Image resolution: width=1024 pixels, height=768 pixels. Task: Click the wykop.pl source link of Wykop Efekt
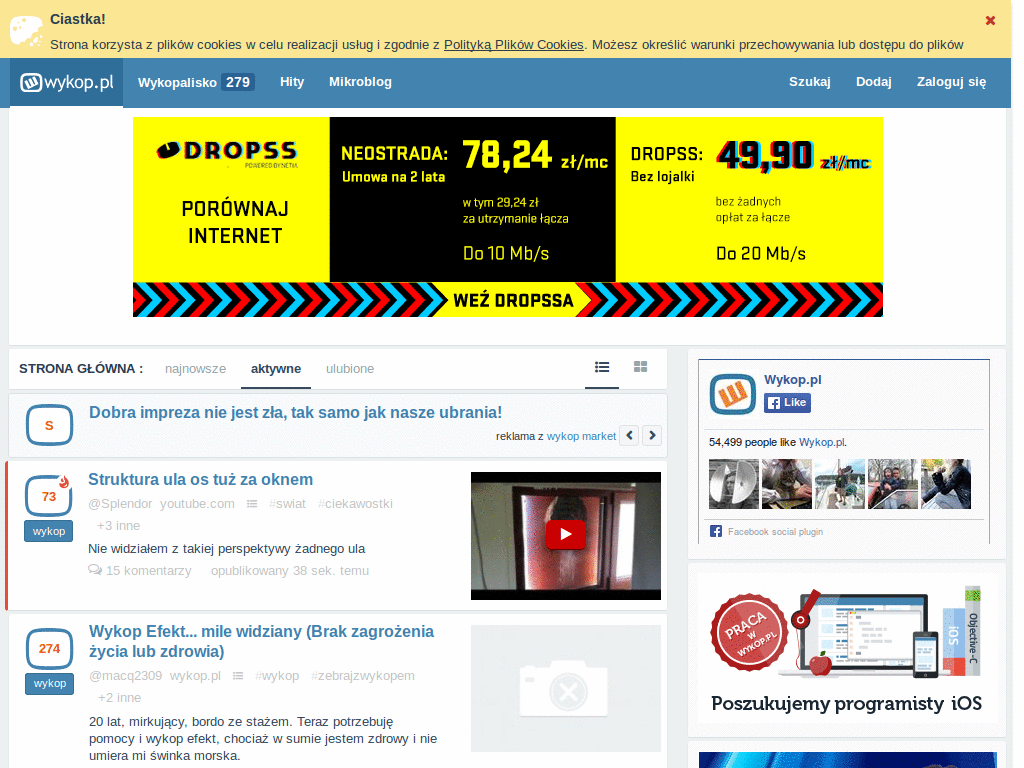point(195,675)
